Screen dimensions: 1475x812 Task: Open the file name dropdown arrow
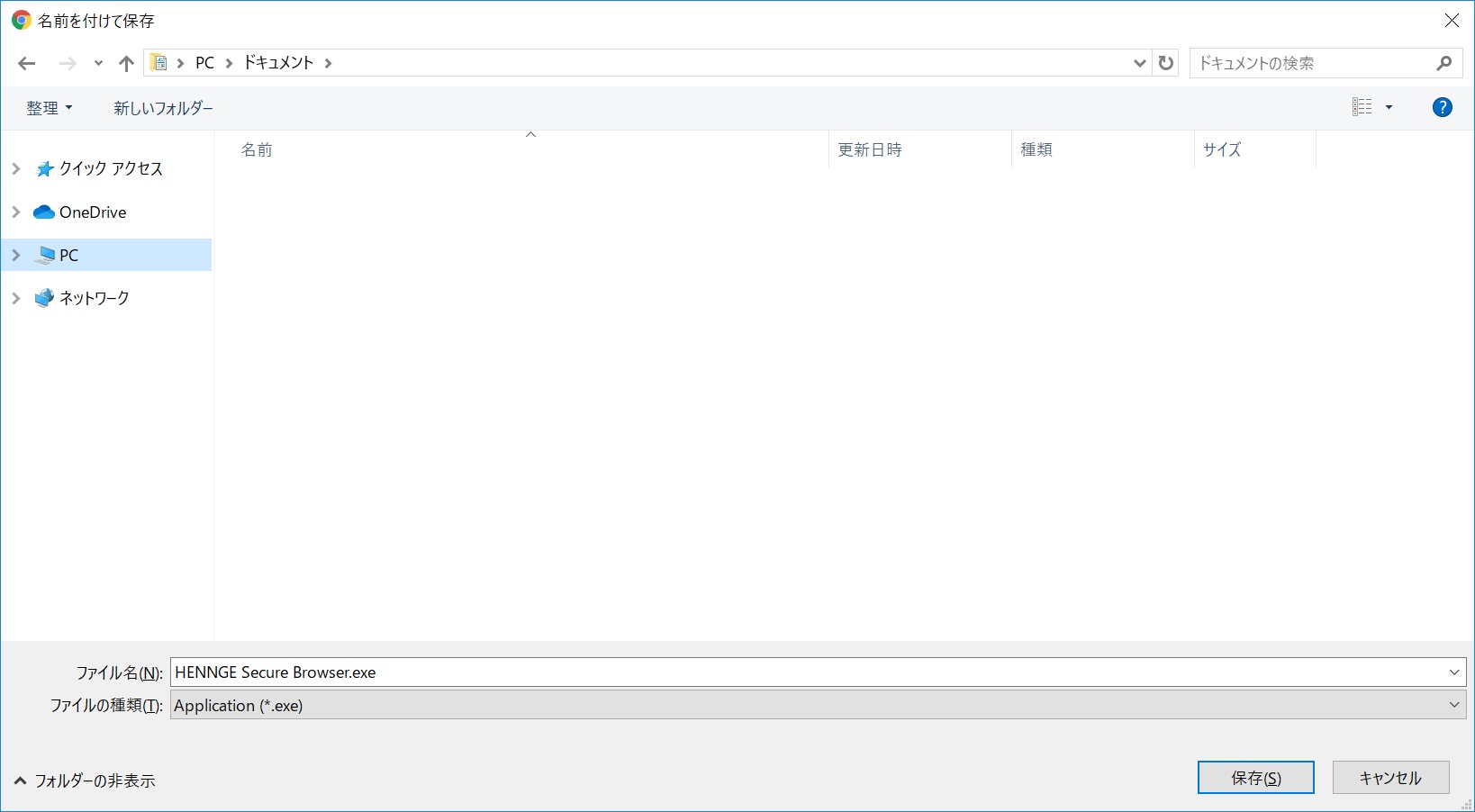tap(1454, 672)
